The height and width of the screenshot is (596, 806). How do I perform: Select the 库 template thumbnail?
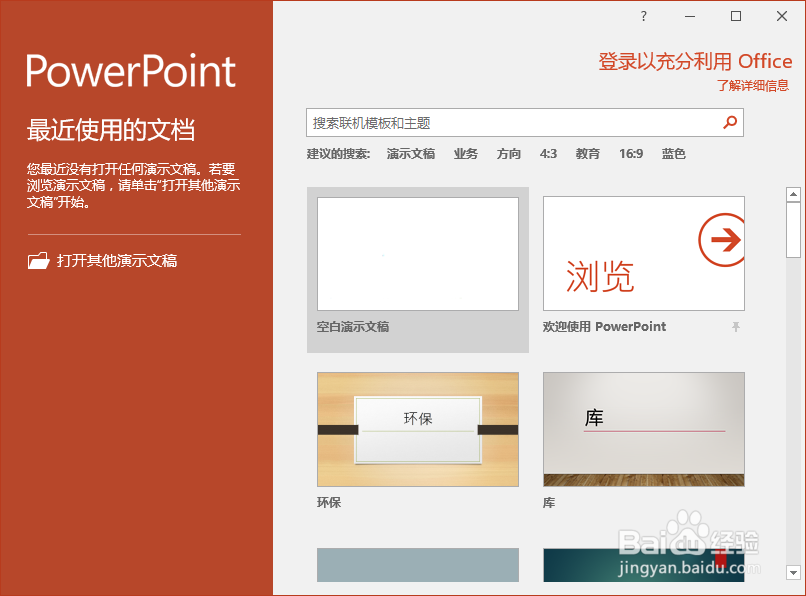tap(644, 429)
